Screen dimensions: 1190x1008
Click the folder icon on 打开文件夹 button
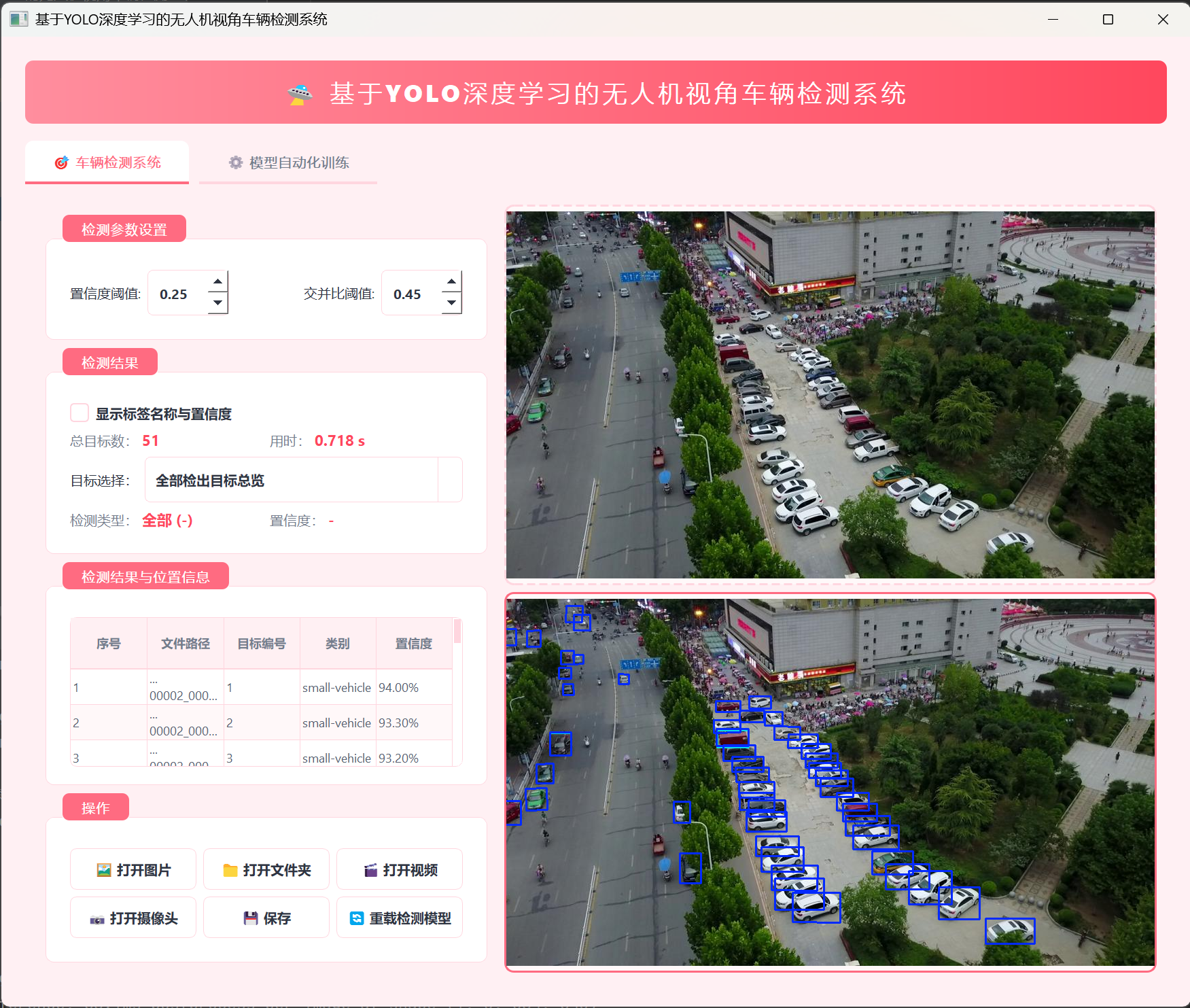(230, 870)
